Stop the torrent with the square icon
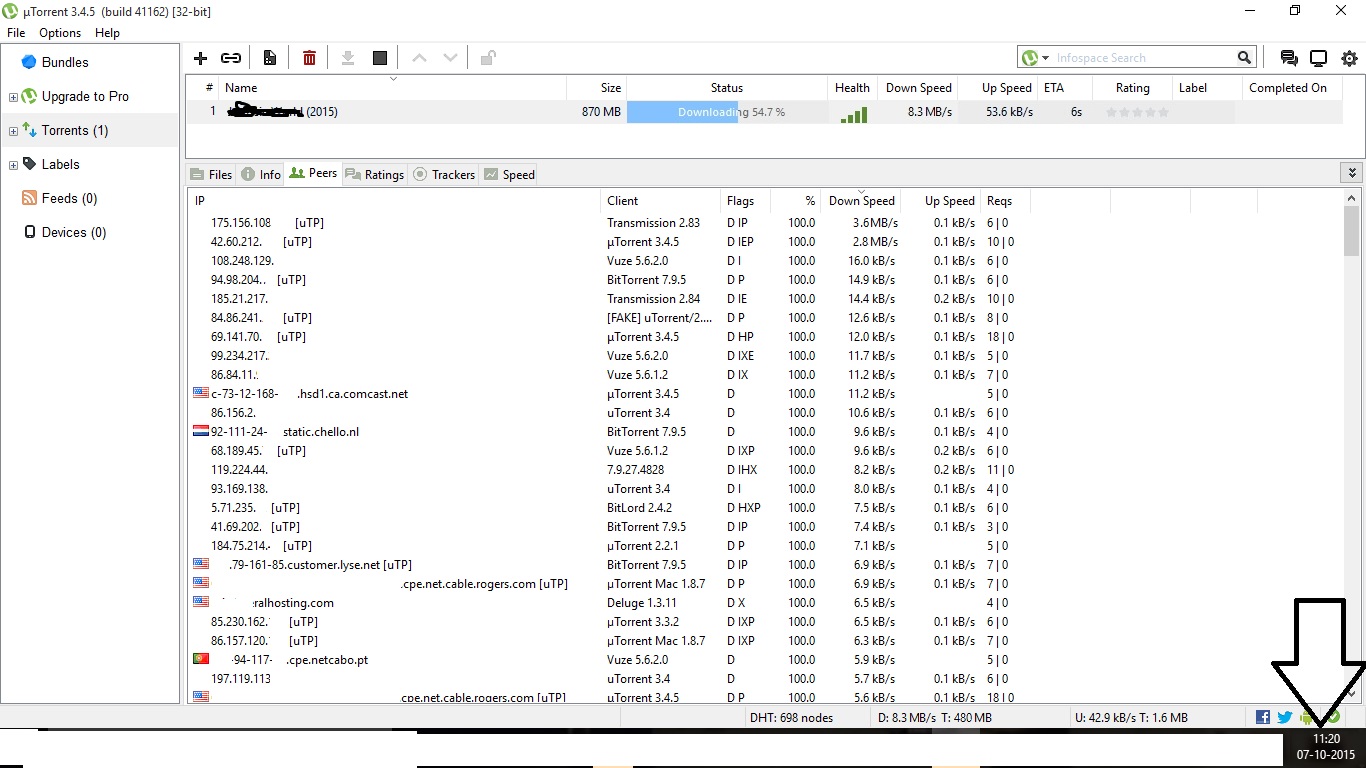This screenshot has height=768, width=1366. click(380, 58)
